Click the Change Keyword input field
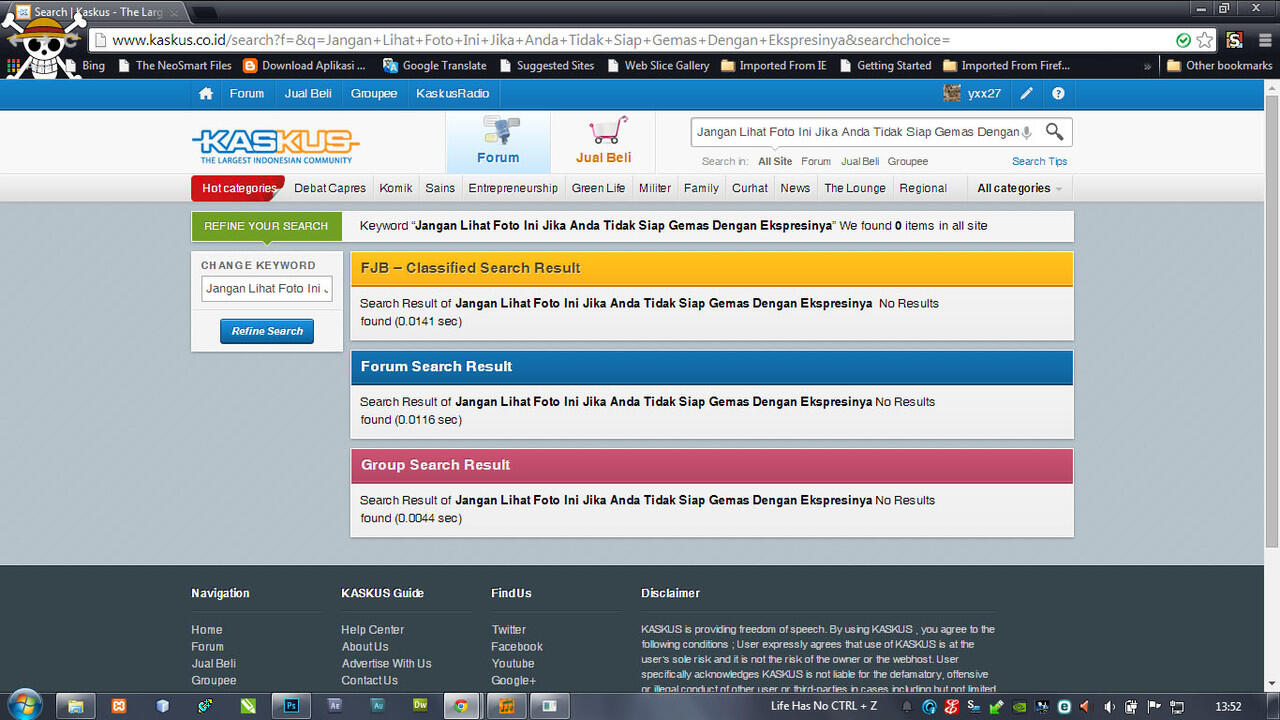This screenshot has width=1280, height=720. pyautogui.click(x=266, y=289)
